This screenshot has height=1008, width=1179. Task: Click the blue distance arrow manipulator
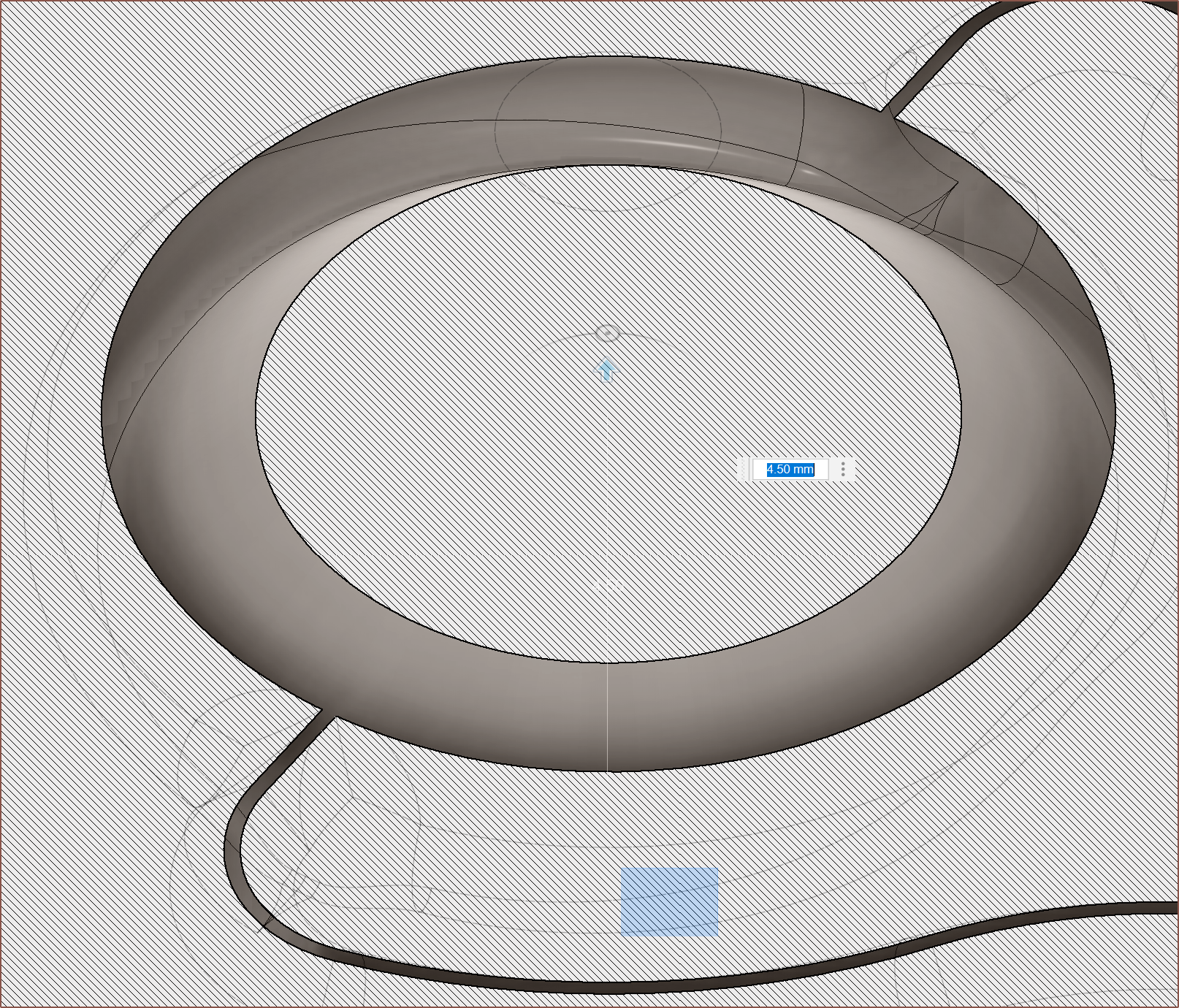pos(606,371)
